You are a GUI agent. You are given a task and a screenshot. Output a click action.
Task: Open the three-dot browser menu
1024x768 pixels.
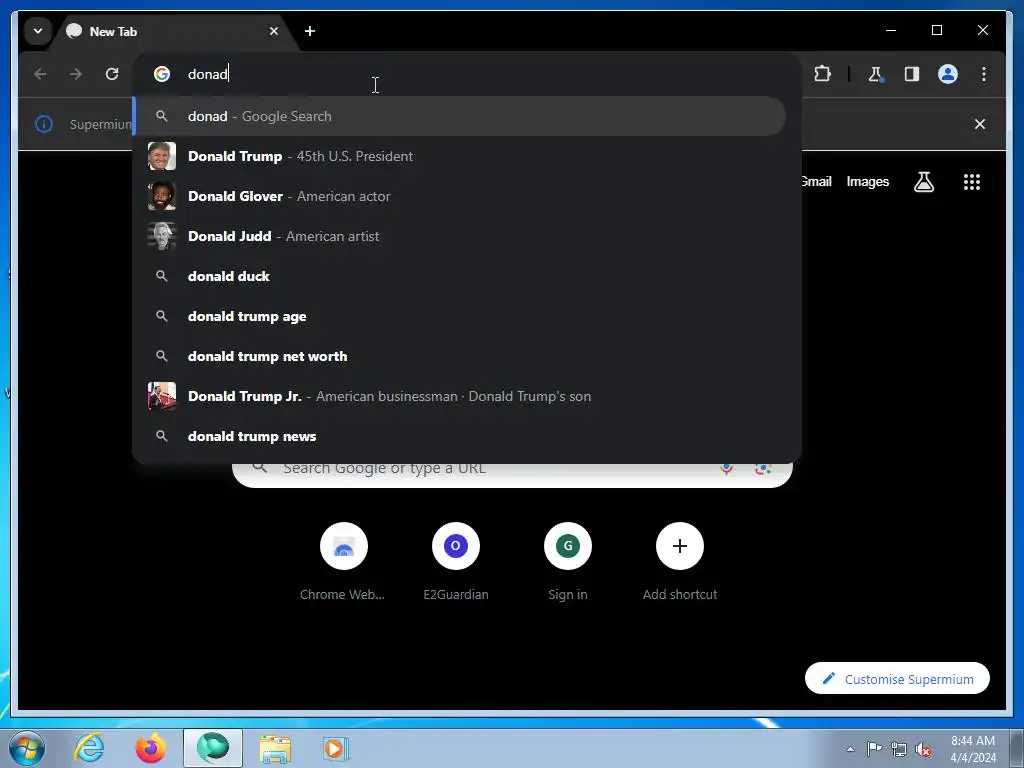click(x=984, y=74)
